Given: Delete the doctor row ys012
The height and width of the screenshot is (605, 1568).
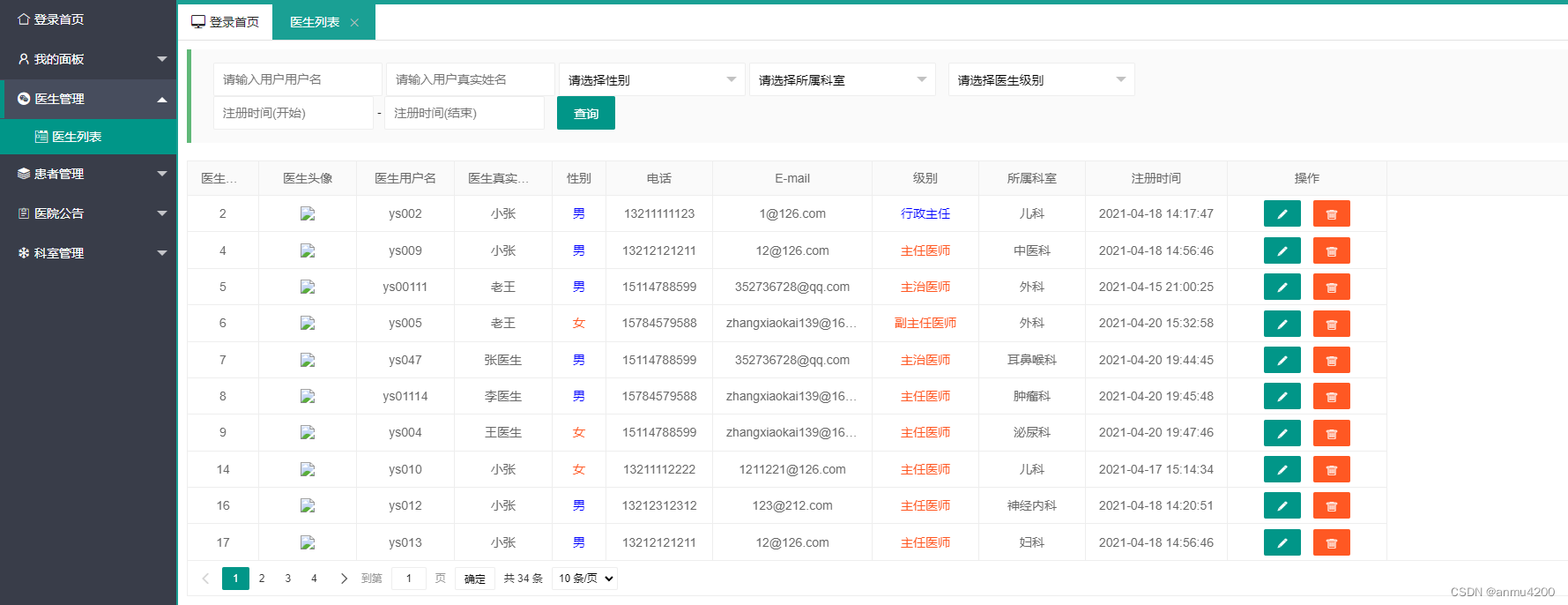Looking at the screenshot, I should click(x=1331, y=505).
